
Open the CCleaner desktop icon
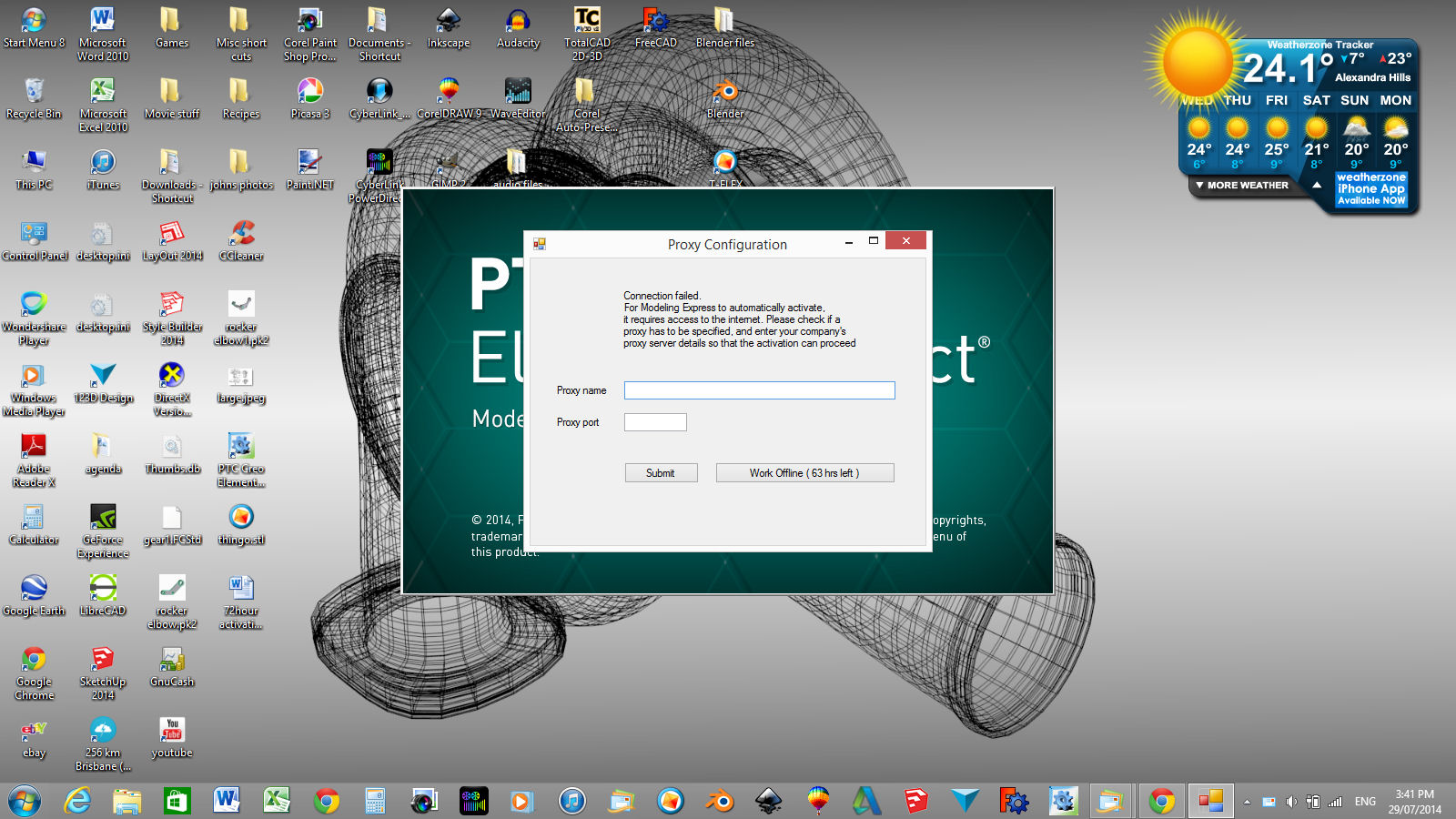[x=241, y=240]
